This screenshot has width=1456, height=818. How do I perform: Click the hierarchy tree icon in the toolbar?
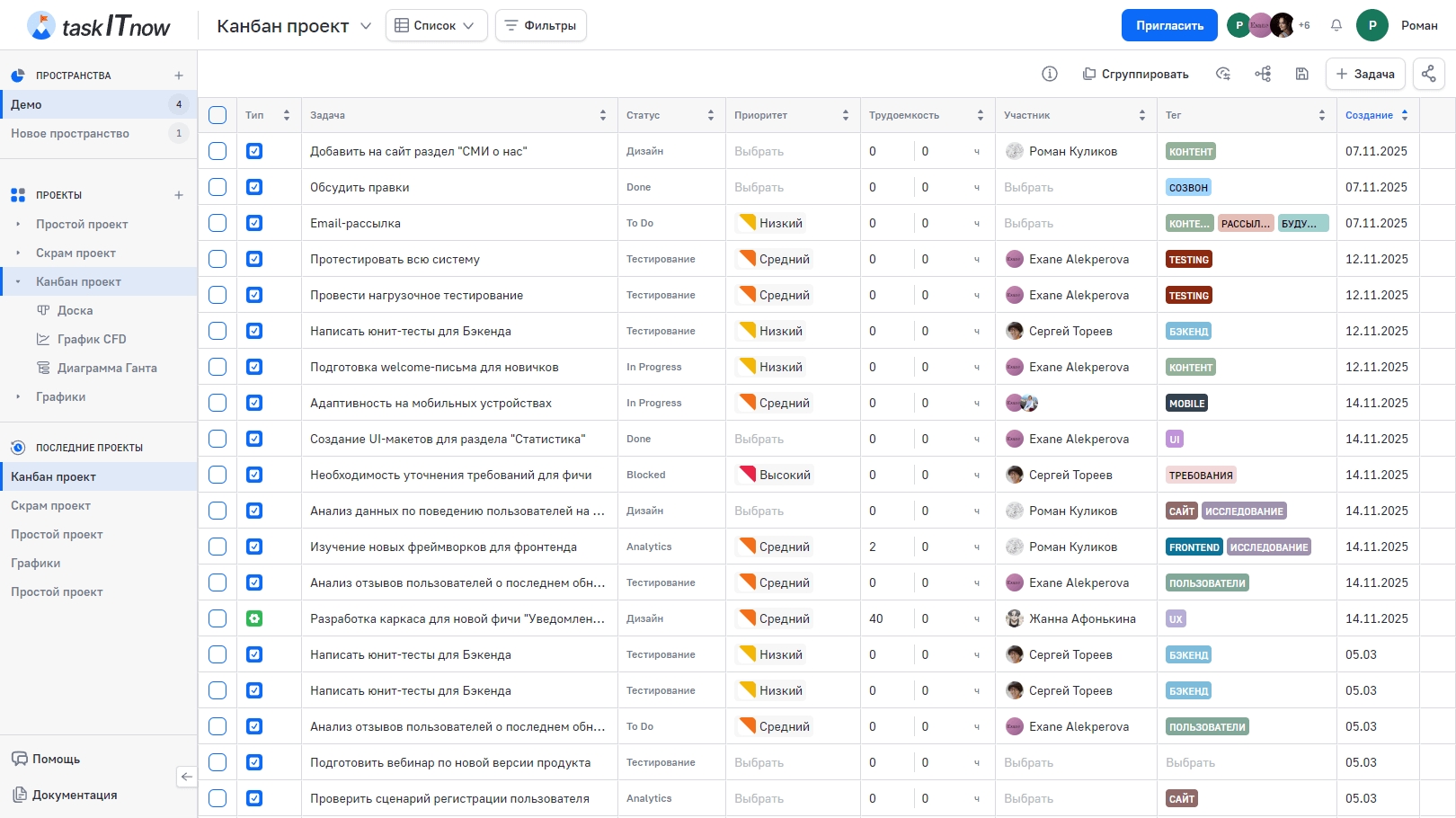(1263, 74)
